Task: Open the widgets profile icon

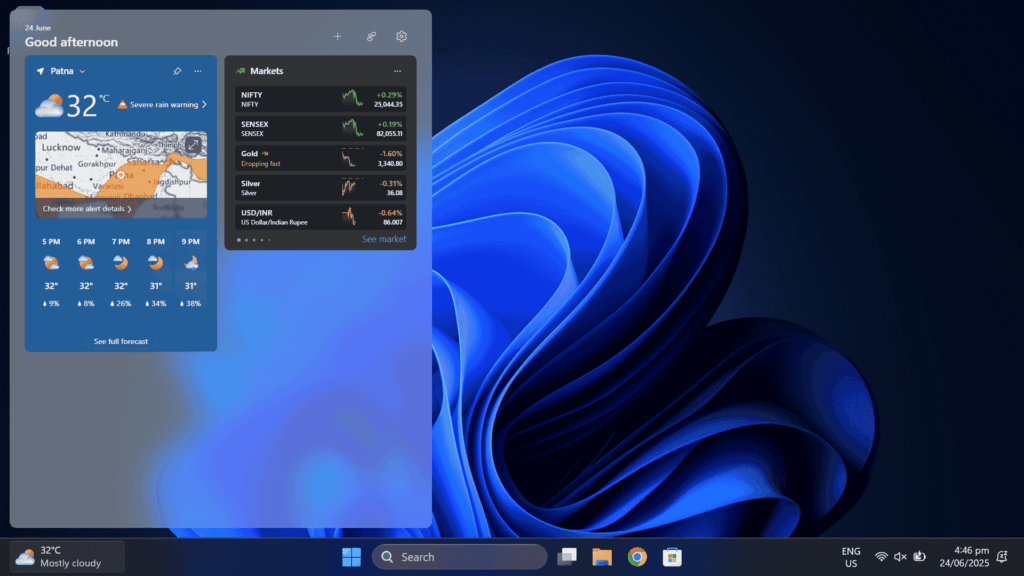Action: (371, 37)
